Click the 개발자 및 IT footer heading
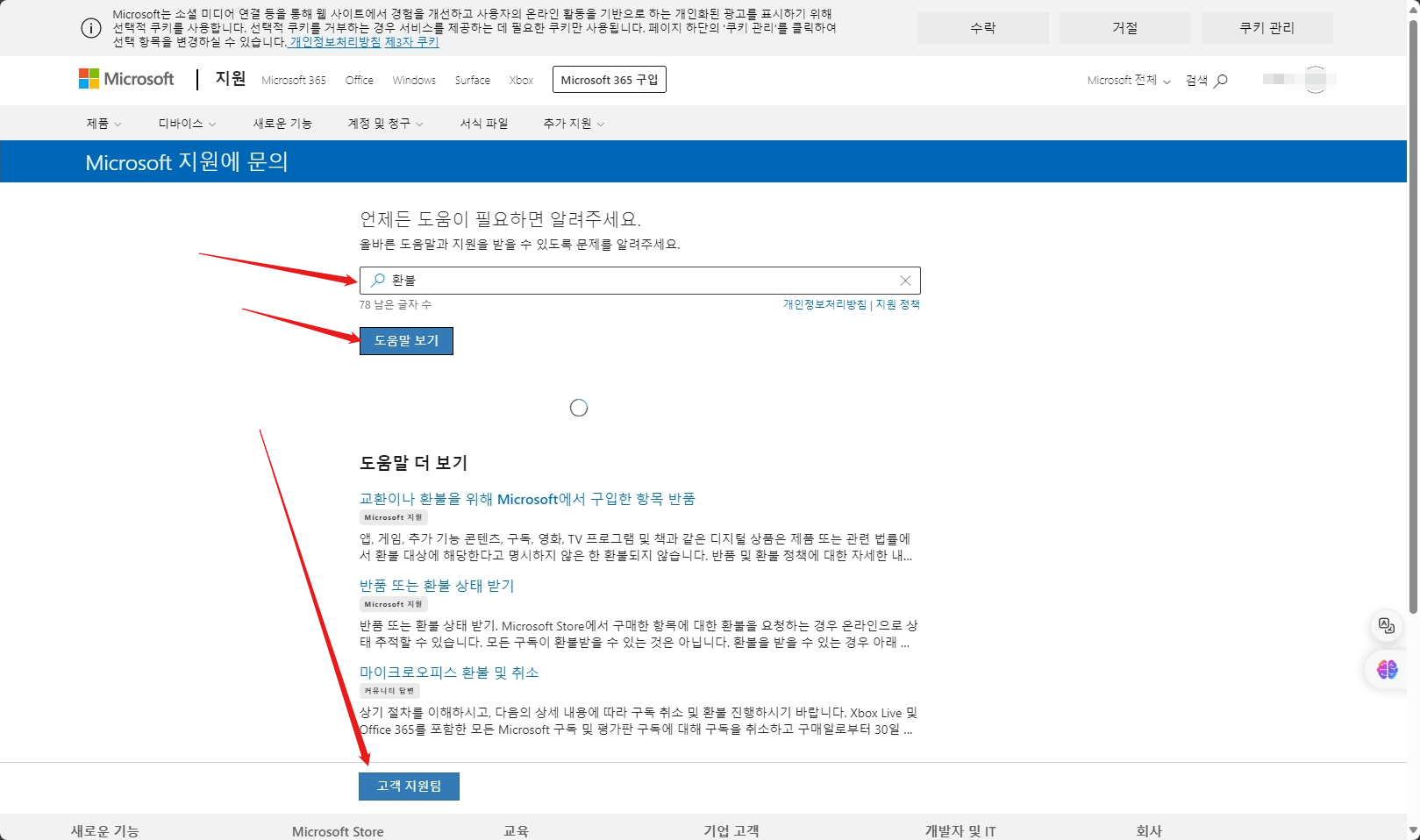This screenshot has height=840, width=1420. 960,831
